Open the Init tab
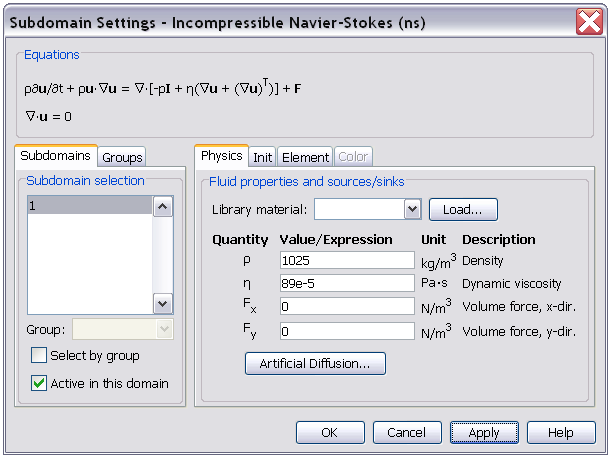Screen dimensions: 610x458 coord(263,157)
